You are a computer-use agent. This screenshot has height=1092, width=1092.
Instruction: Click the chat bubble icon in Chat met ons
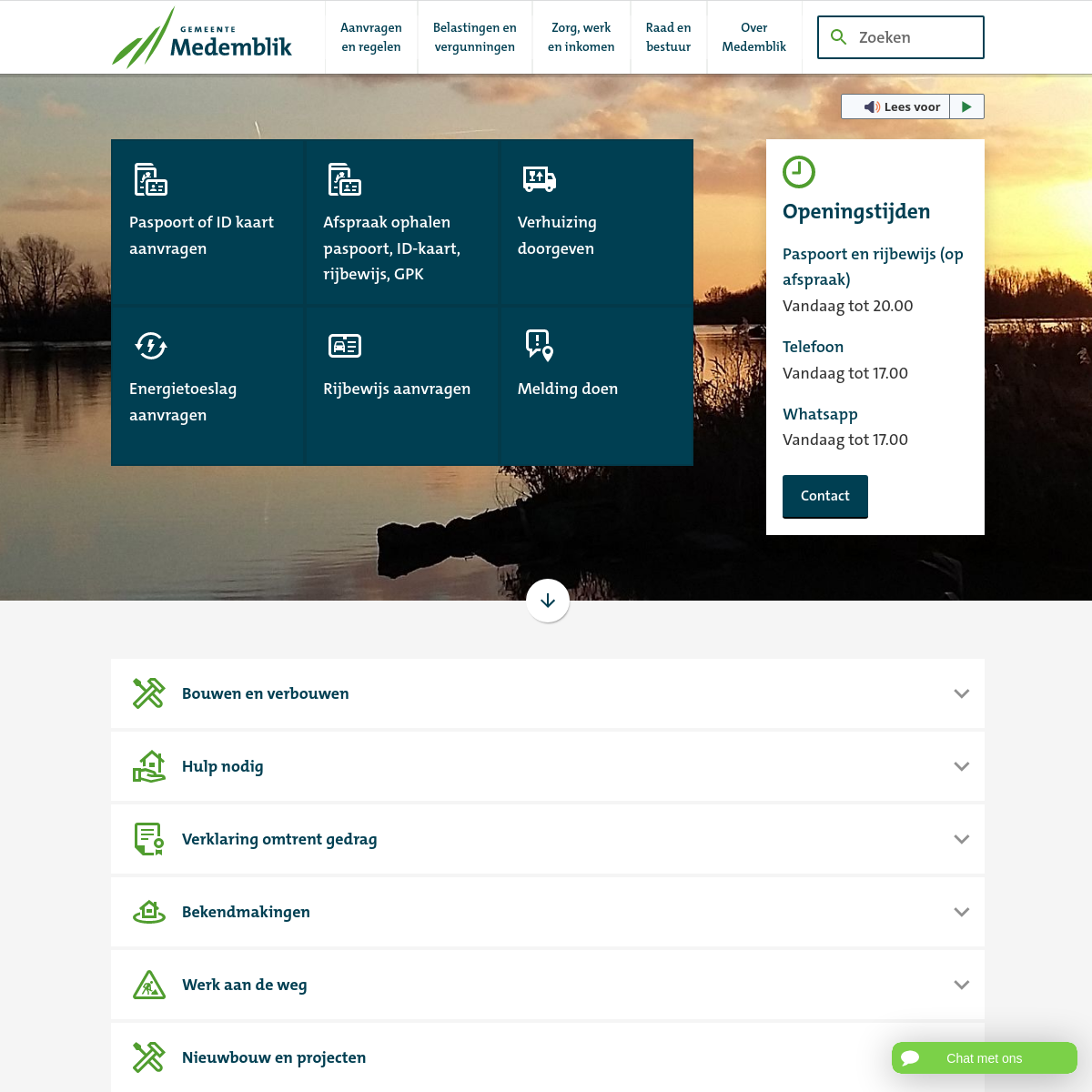click(x=910, y=1058)
